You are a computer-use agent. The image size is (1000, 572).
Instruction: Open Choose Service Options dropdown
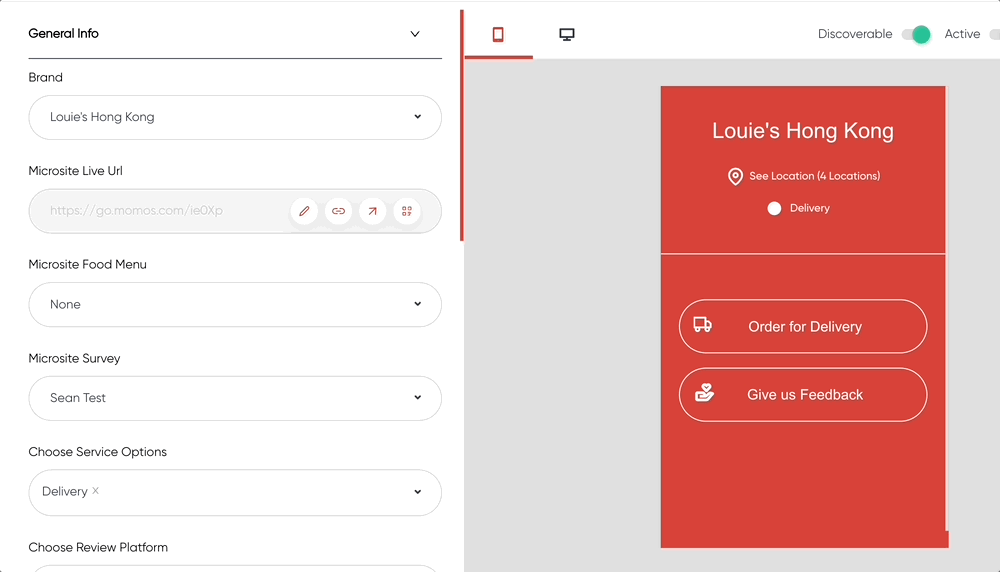(235, 492)
